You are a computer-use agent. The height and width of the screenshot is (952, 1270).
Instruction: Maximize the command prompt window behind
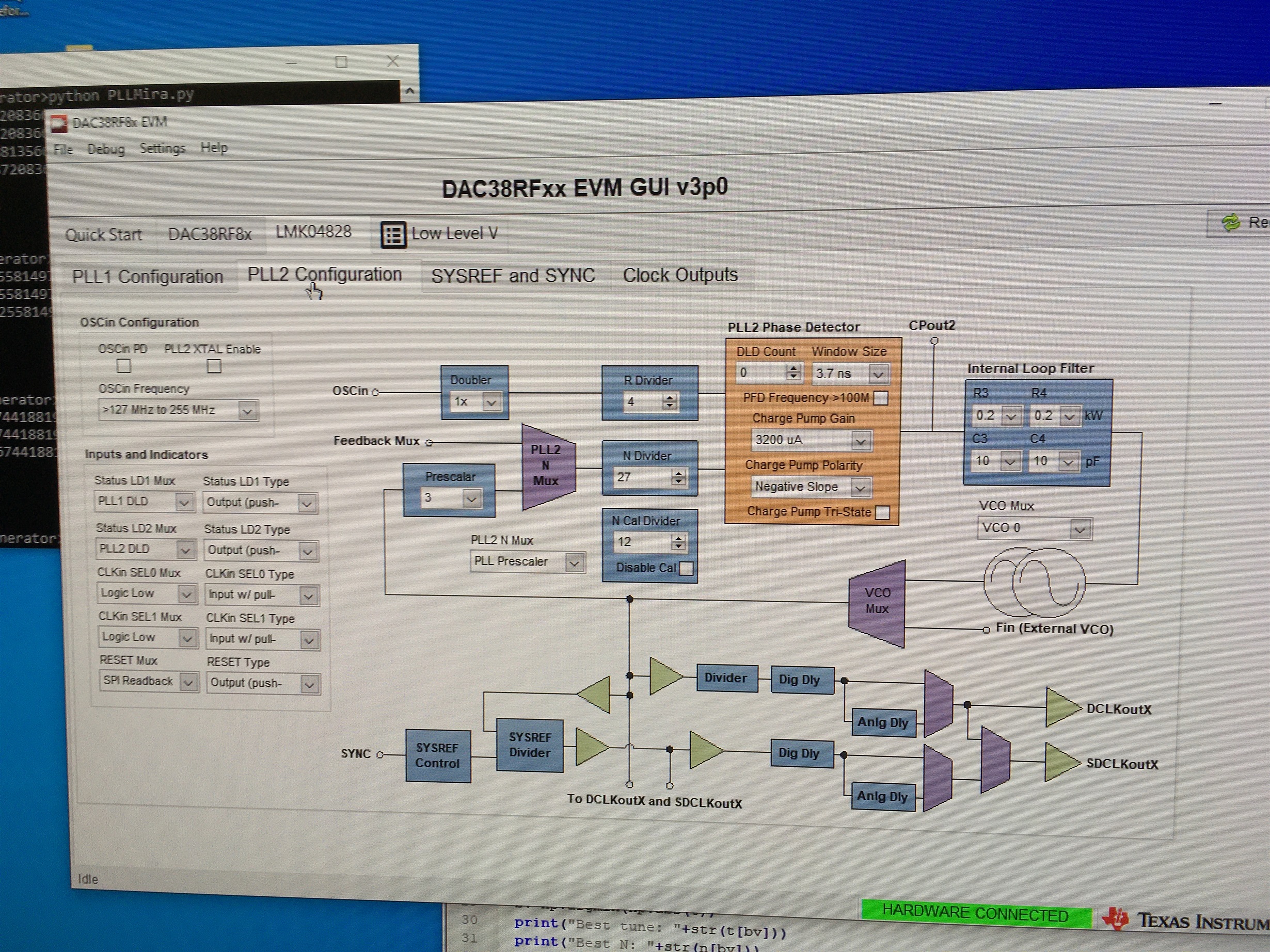coord(341,62)
